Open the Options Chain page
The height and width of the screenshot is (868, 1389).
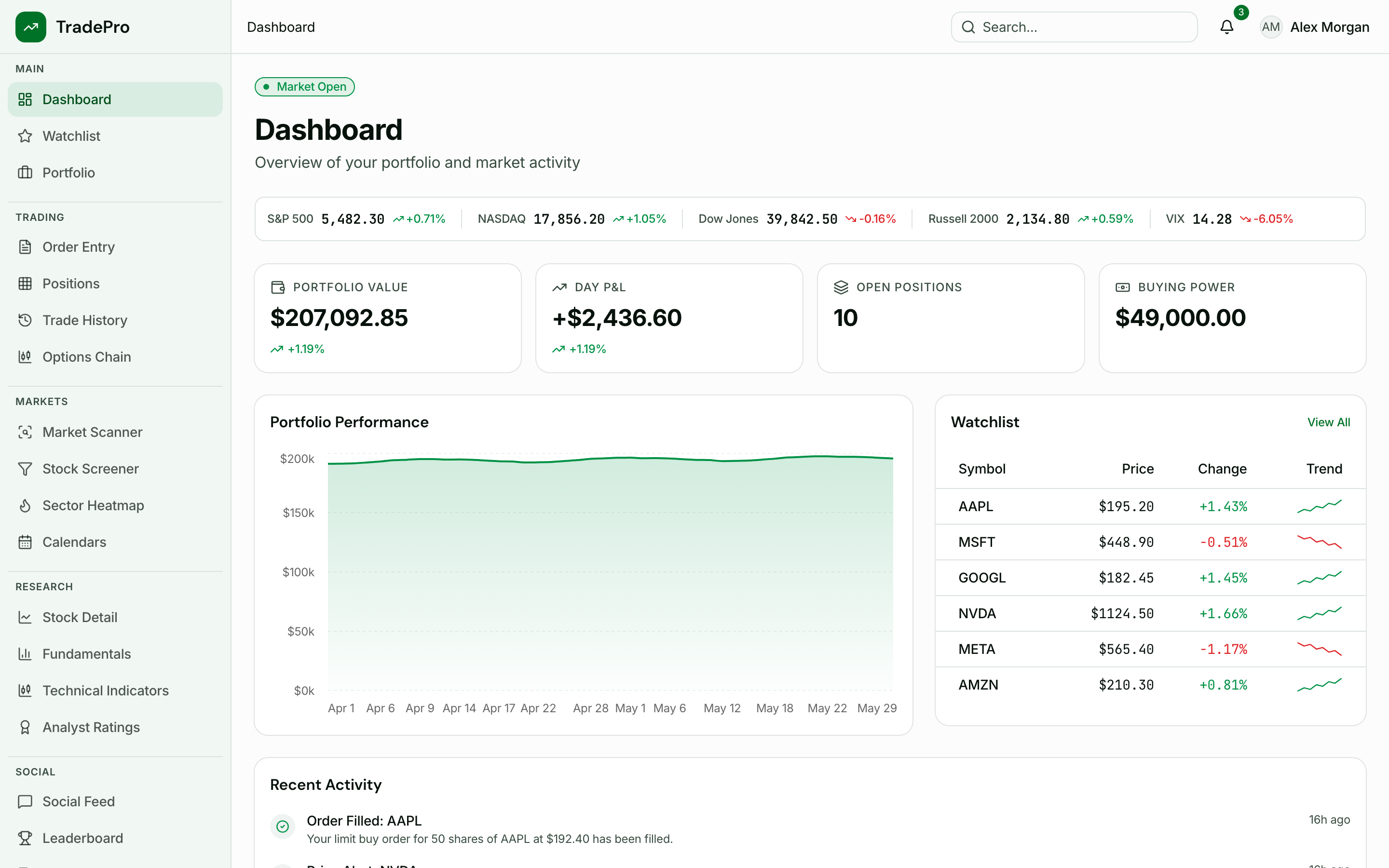point(115,357)
